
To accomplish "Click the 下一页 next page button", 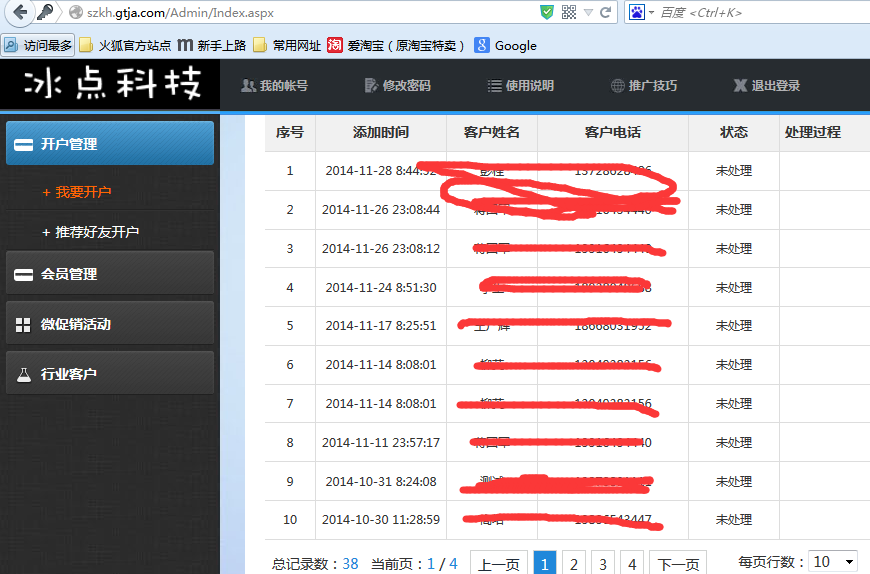I will coord(678,564).
